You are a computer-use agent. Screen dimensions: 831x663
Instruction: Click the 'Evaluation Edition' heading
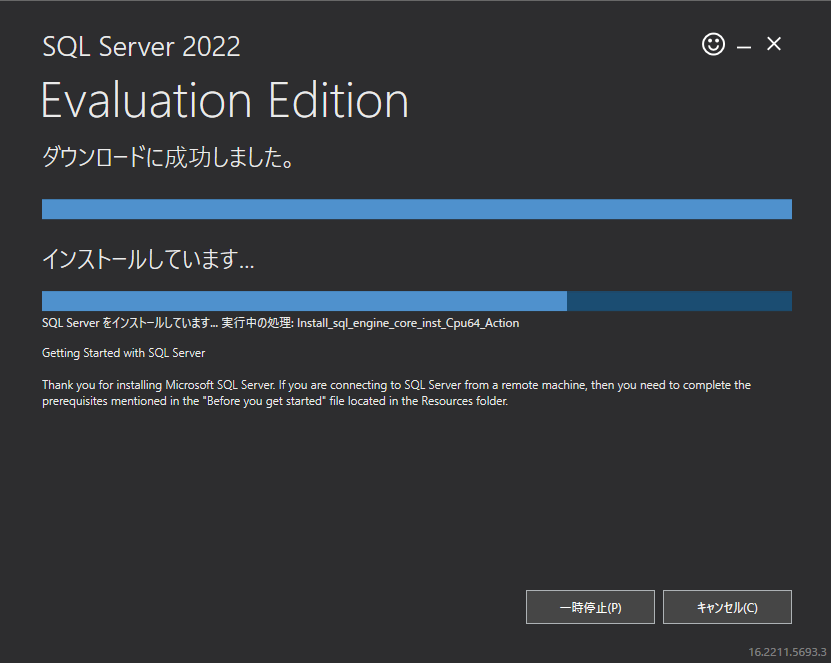[x=225, y=101]
